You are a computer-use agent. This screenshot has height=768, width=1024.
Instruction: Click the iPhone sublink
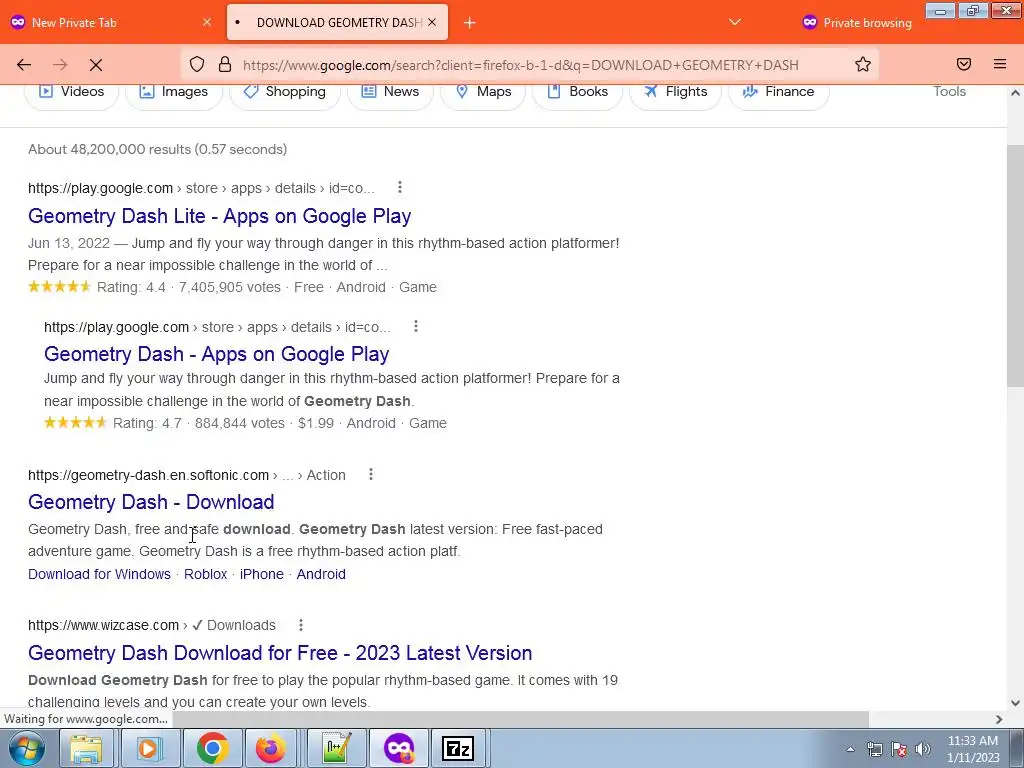pyautogui.click(x=261, y=574)
